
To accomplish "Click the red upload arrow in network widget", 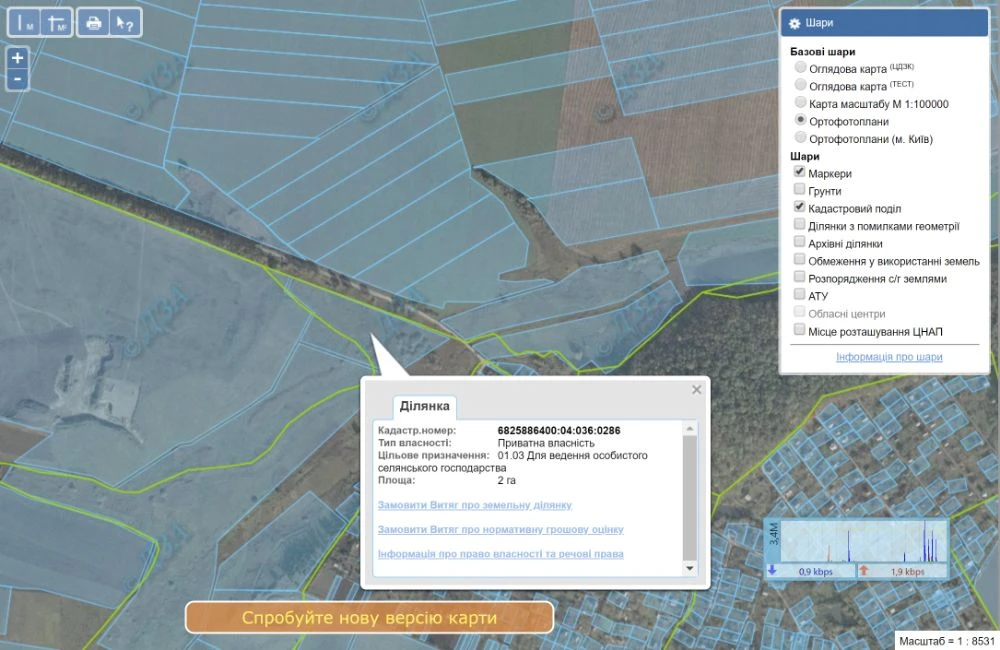I will [x=864, y=570].
